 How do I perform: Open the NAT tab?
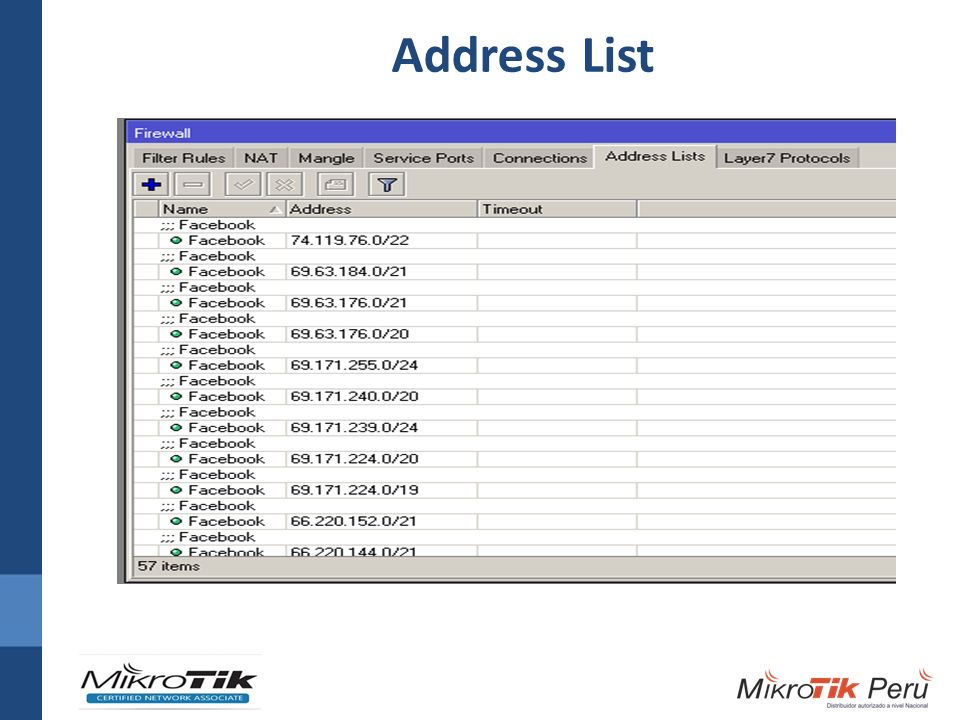[x=261, y=158]
